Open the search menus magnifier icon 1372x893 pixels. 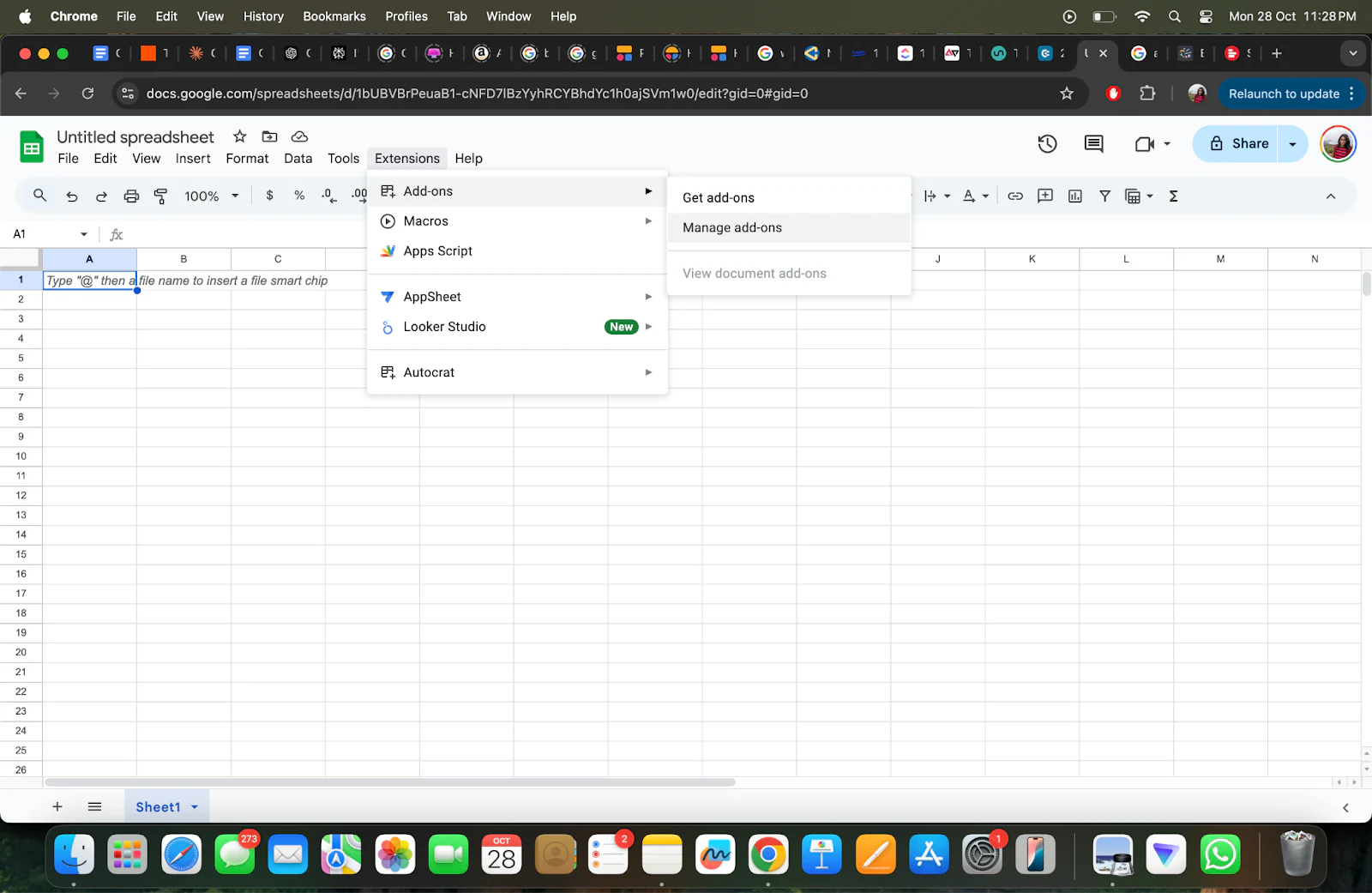tap(39, 196)
